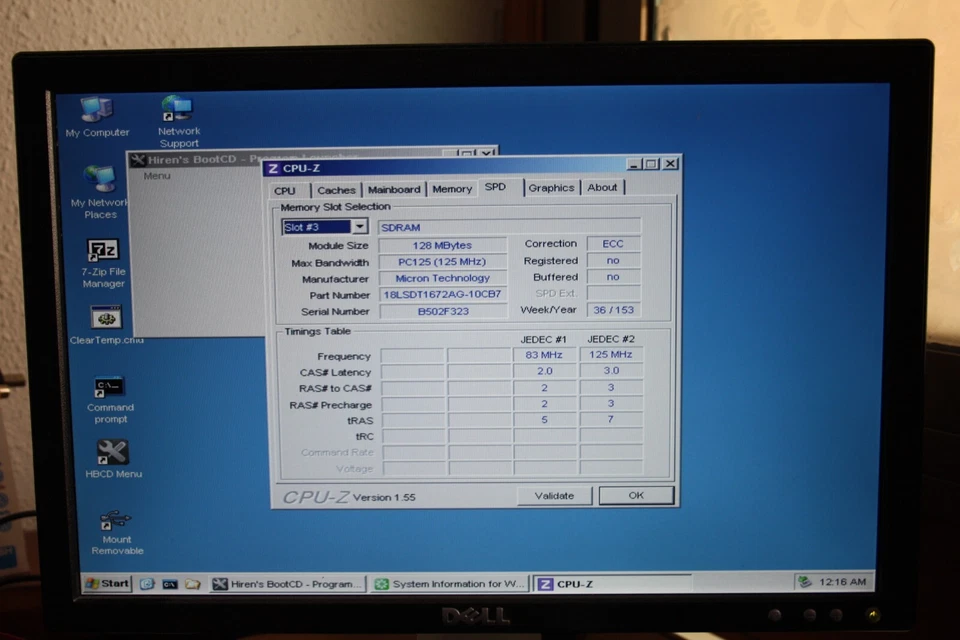Open Menu in Hiren's BootCD window
The height and width of the screenshot is (640, 960).
pyautogui.click(x=157, y=176)
